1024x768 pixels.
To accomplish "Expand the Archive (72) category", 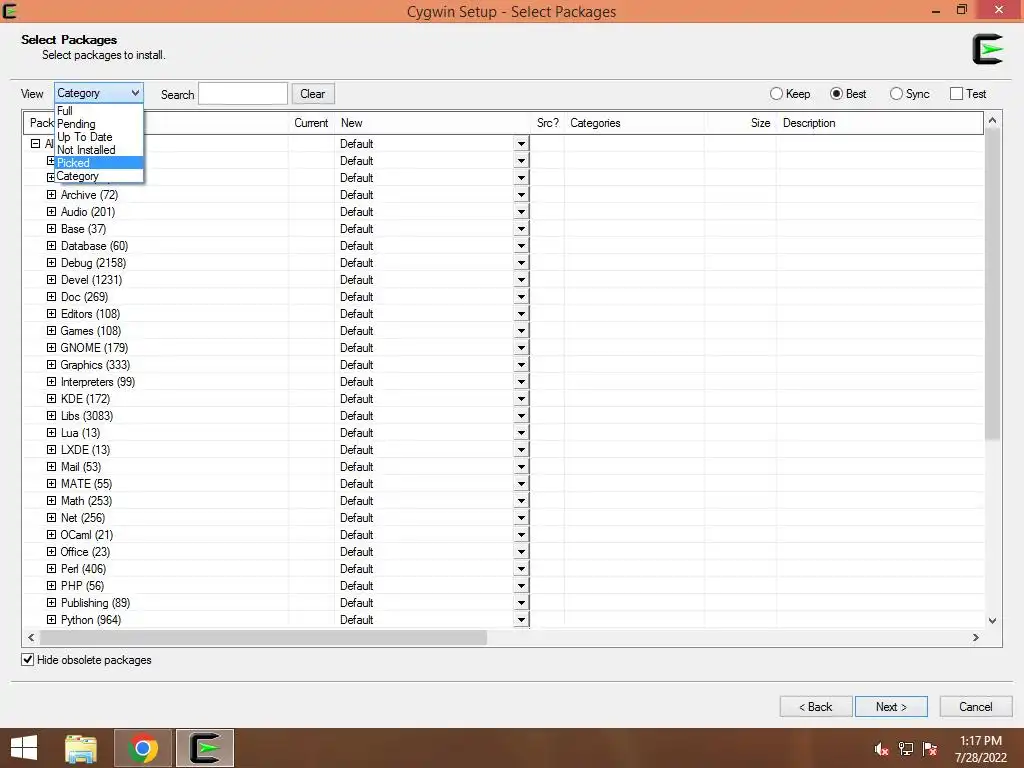I will 52,195.
